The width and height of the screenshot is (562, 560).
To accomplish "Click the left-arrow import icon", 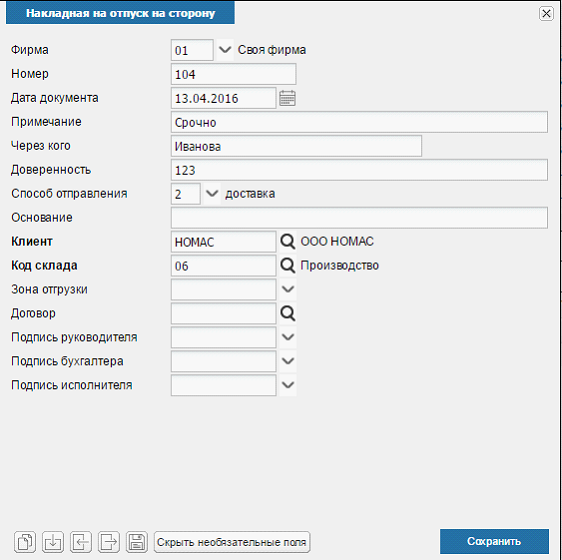I will tap(81, 542).
